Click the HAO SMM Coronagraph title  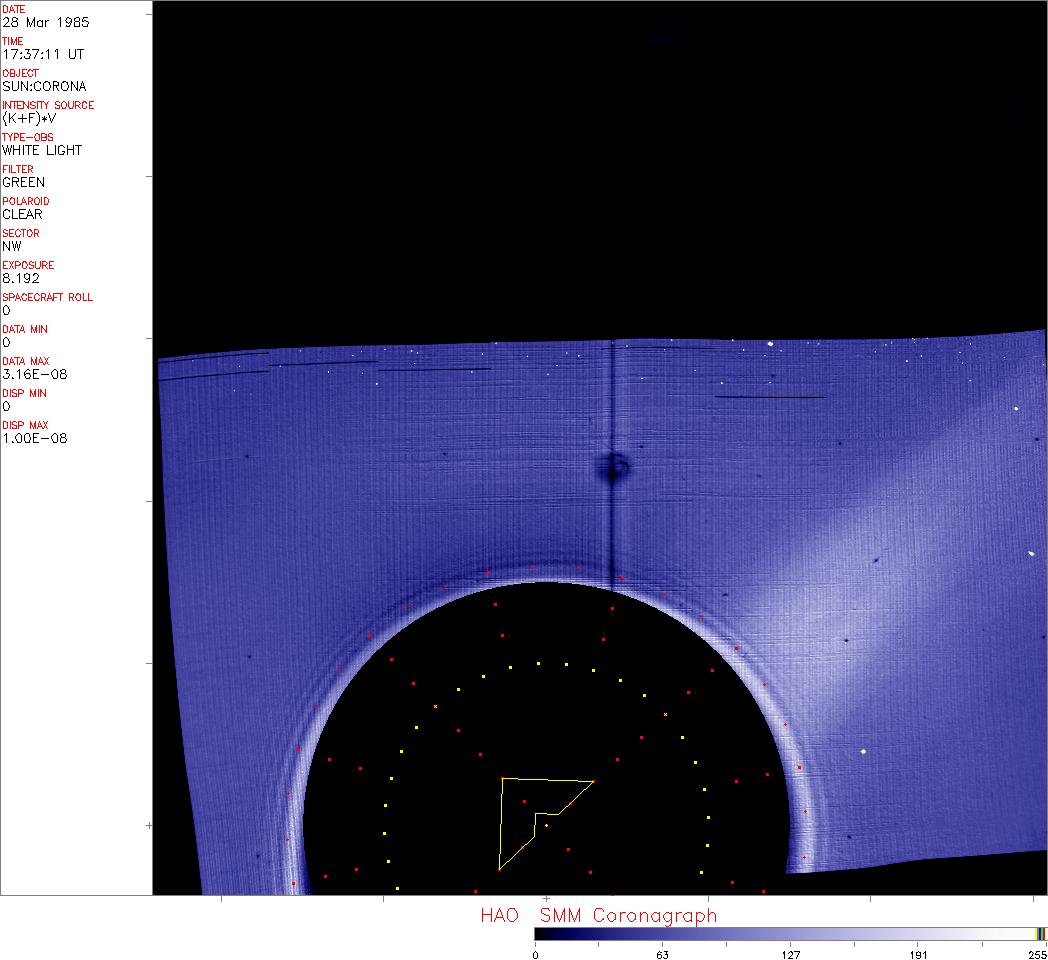coord(598,915)
